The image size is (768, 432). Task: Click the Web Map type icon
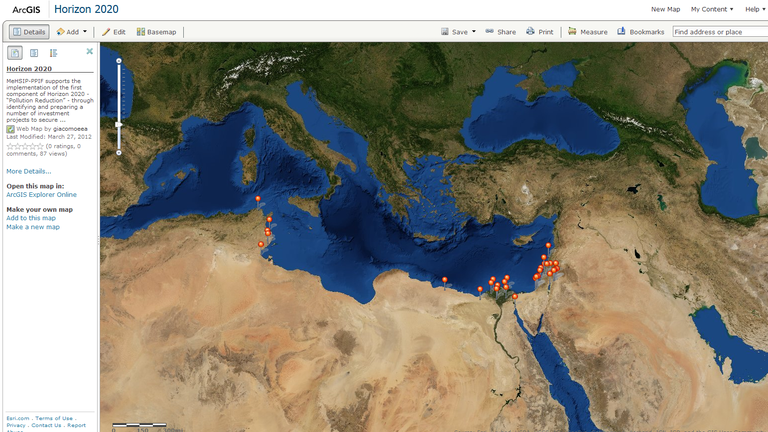tap(10, 129)
